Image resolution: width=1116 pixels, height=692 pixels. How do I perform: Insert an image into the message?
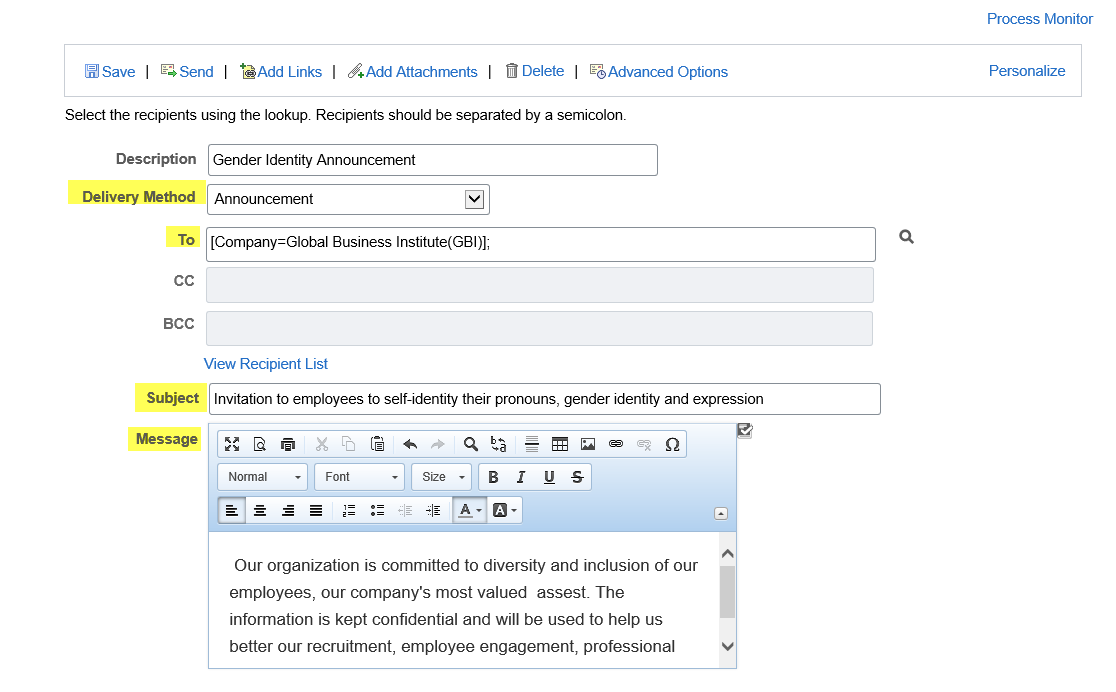click(x=588, y=445)
